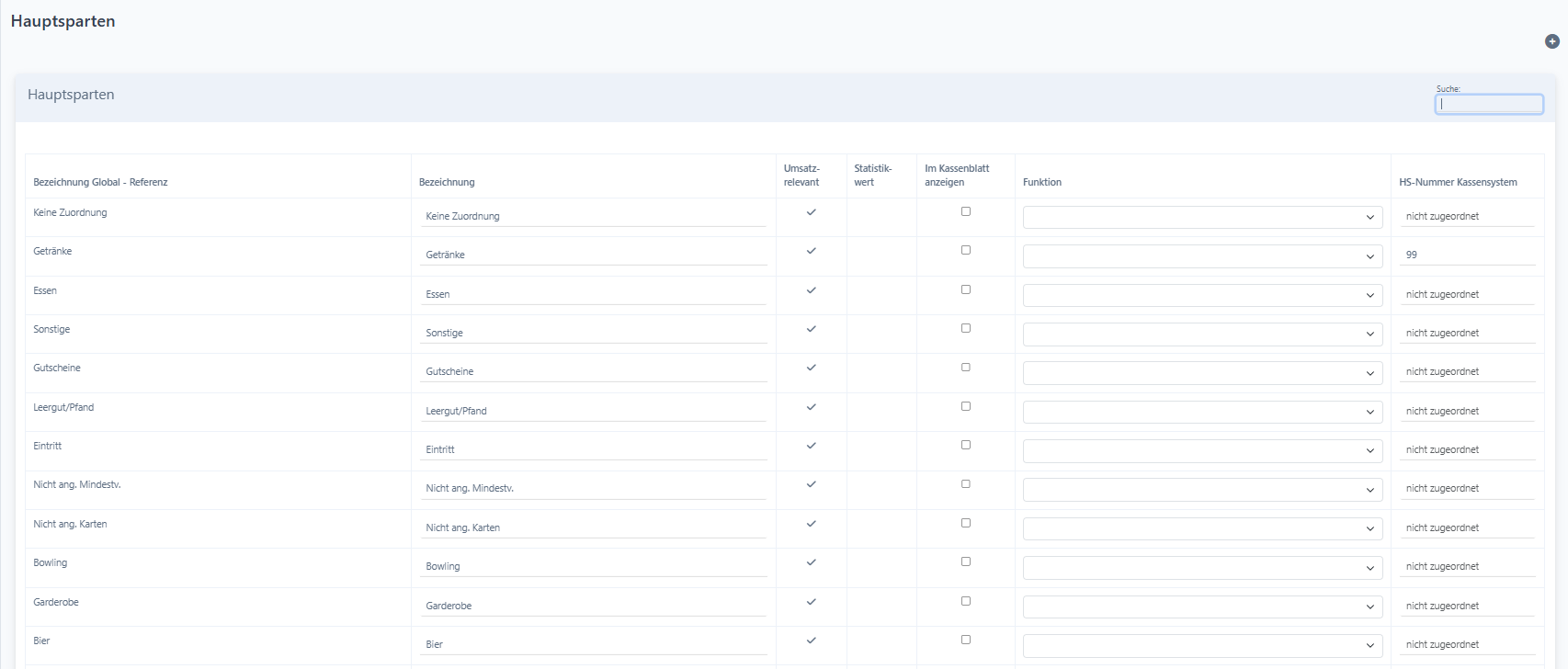
Task: Check Im Kassenblatt anzeigen for Leergut/Pfand
Action: click(x=966, y=406)
